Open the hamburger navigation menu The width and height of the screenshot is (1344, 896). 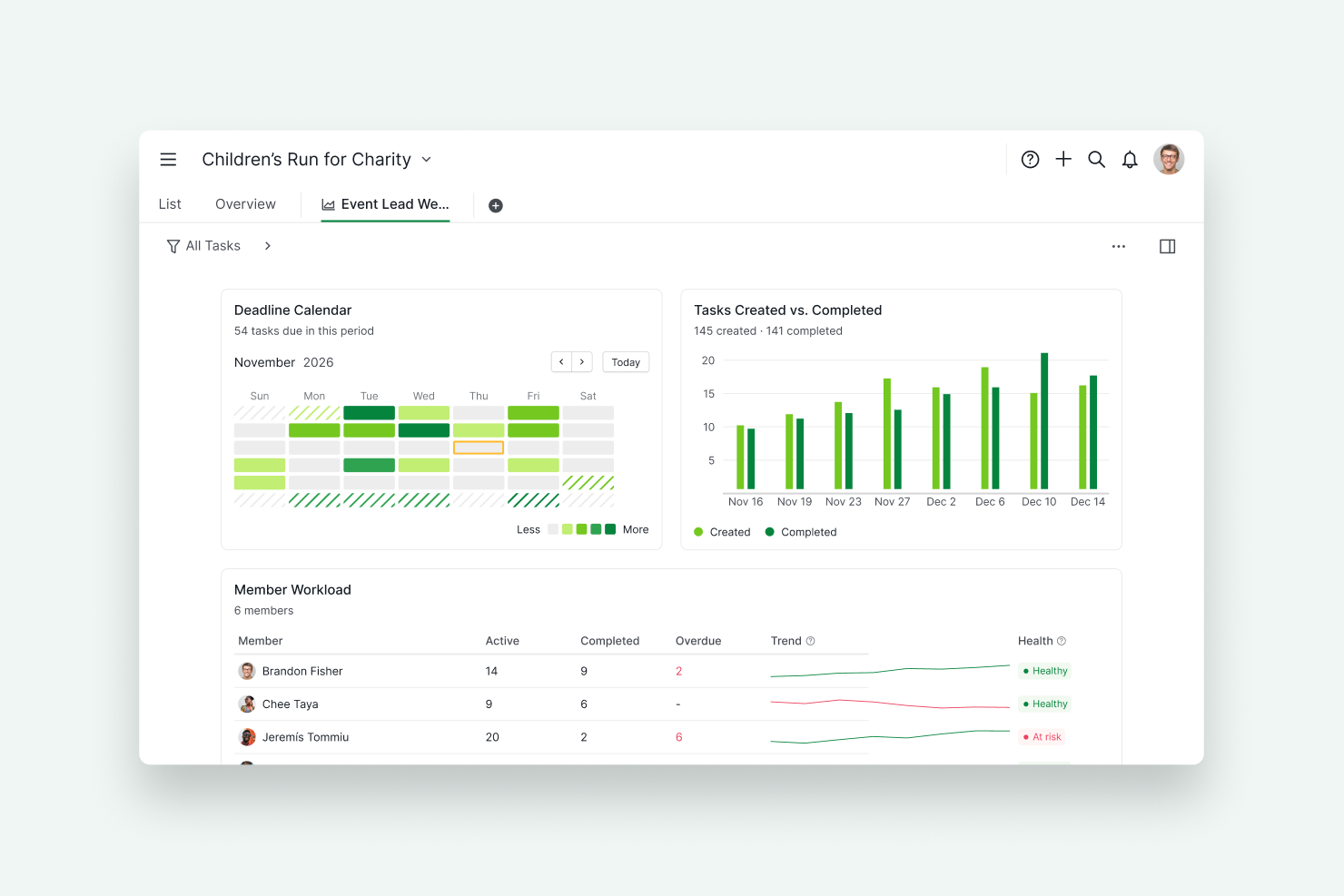tap(168, 160)
